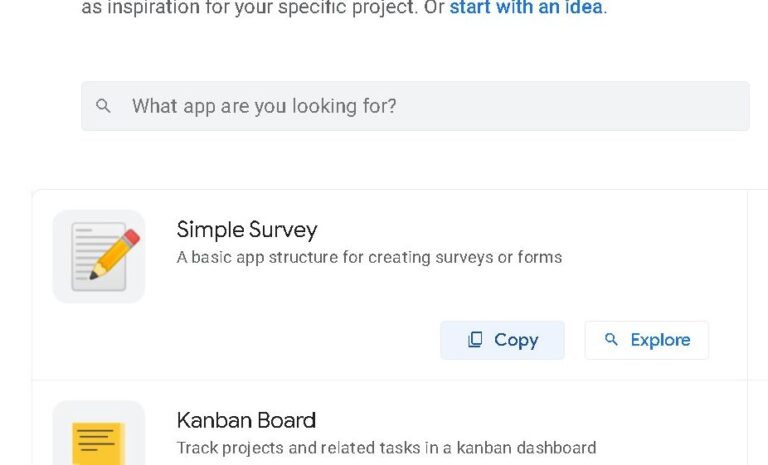Viewport: 768px width, 465px height.
Task: Select the "Simple Survey" title text
Action: (x=247, y=229)
